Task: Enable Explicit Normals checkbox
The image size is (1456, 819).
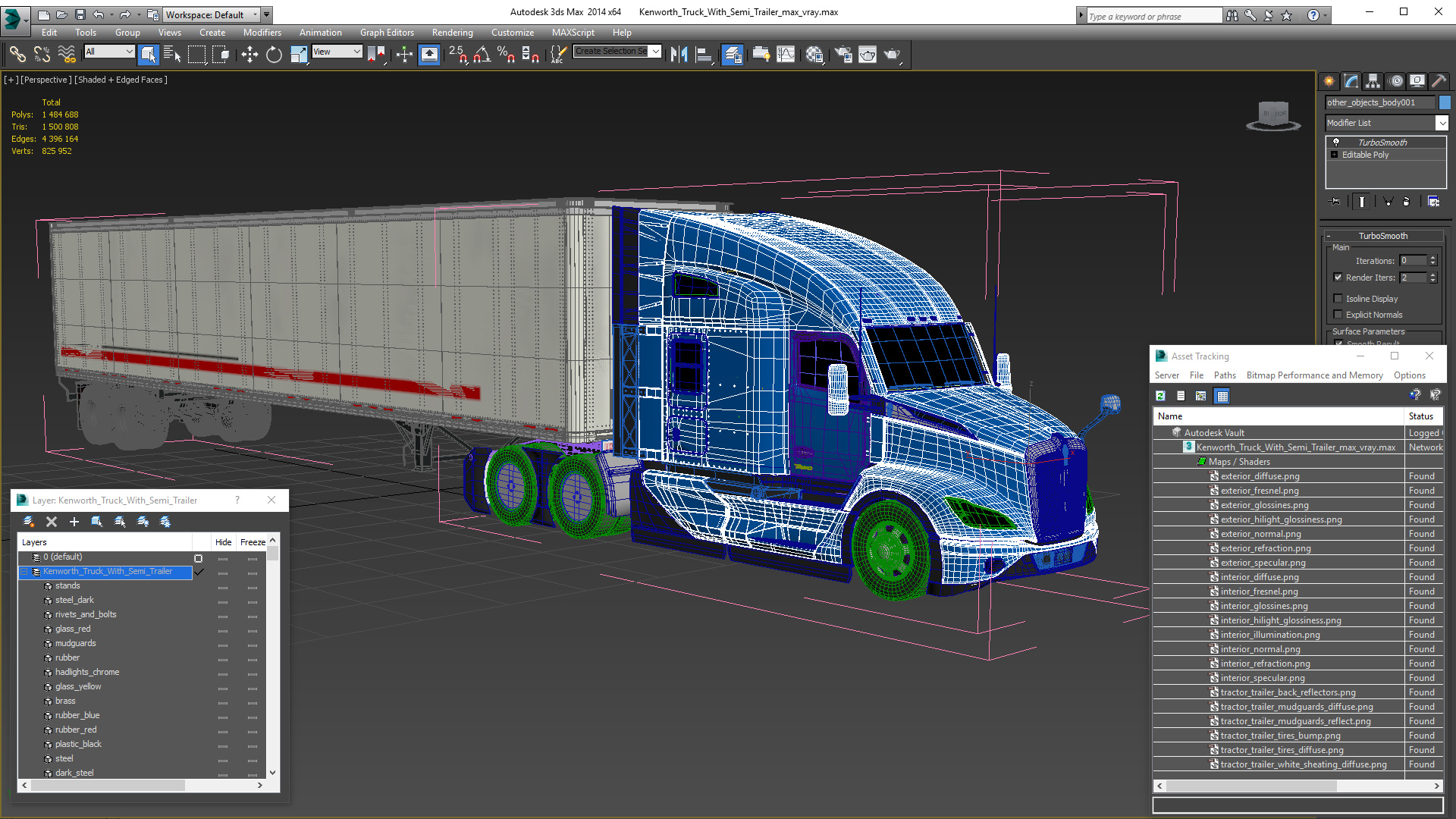Action: (x=1338, y=315)
